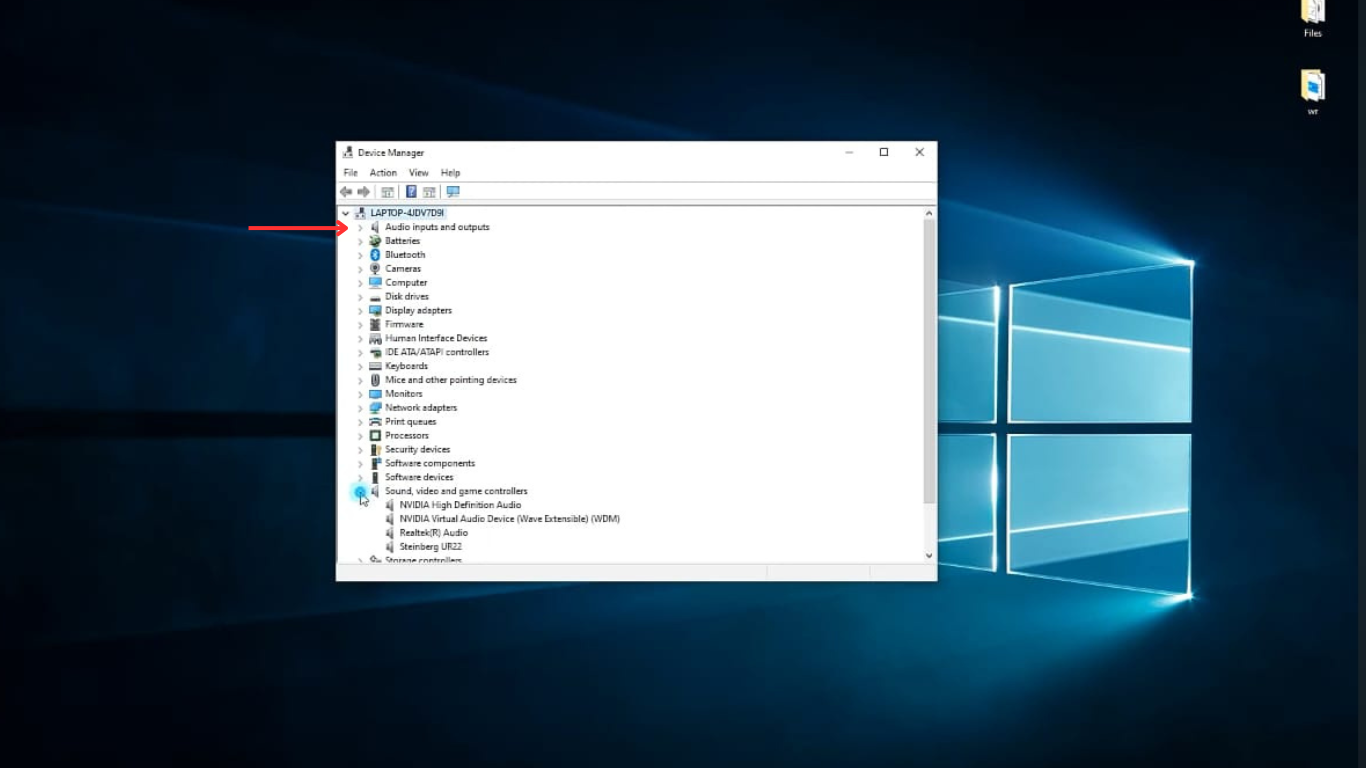This screenshot has width=1366, height=768.
Task: Select the Firmware category label
Action: coord(404,324)
